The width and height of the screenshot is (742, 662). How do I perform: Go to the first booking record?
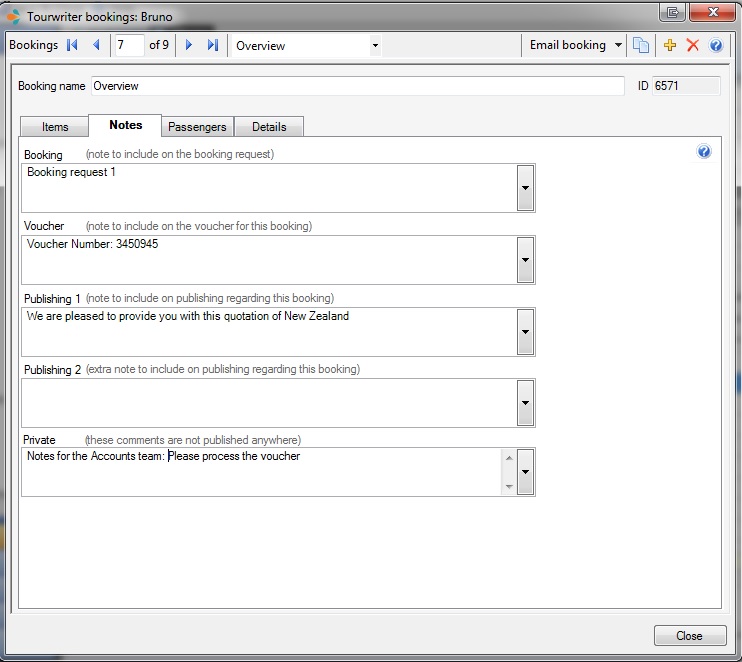[72, 45]
